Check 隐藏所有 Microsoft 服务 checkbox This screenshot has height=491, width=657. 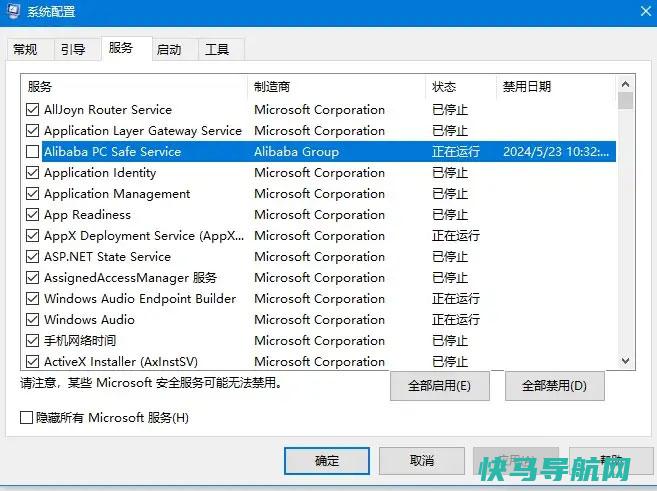(x=26, y=417)
